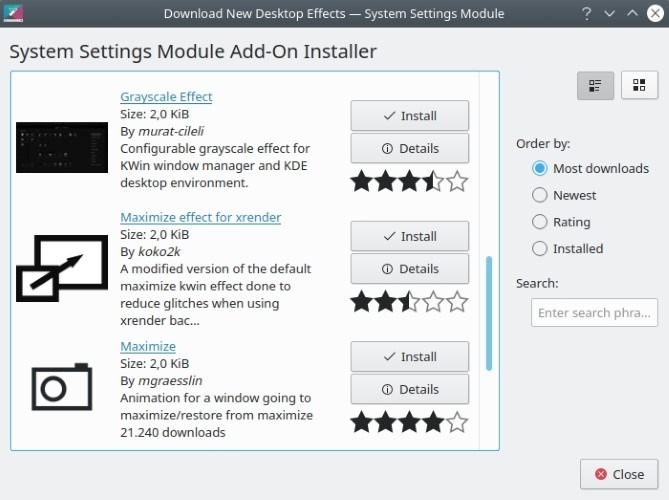Show details for Grayscale Effect
The width and height of the screenshot is (669, 500).
point(410,148)
